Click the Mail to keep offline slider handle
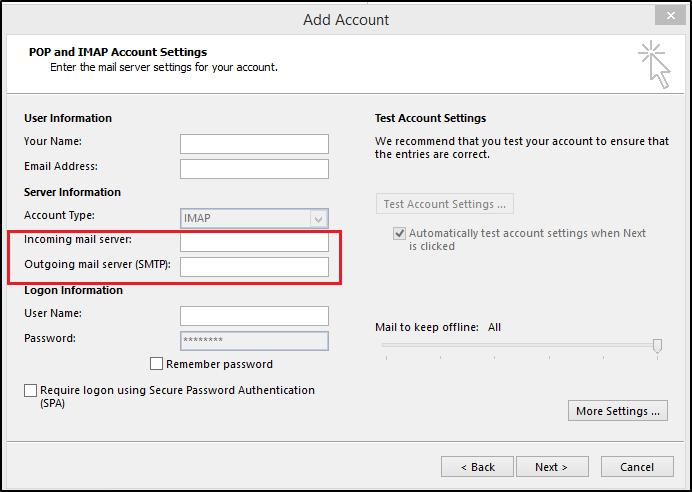Image resolution: width=692 pixels, height=492 pixels. tap(657, 345)
